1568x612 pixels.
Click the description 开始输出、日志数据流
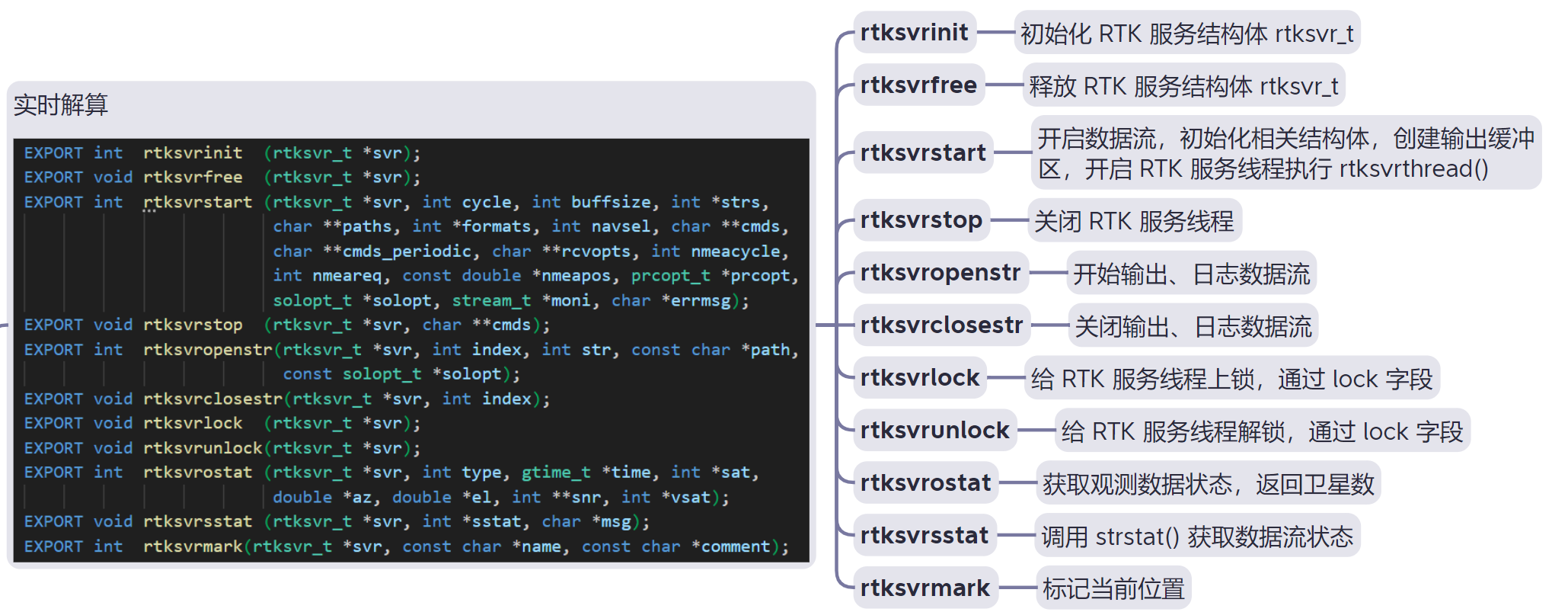pyautogui.click(x=1191, y=273)
